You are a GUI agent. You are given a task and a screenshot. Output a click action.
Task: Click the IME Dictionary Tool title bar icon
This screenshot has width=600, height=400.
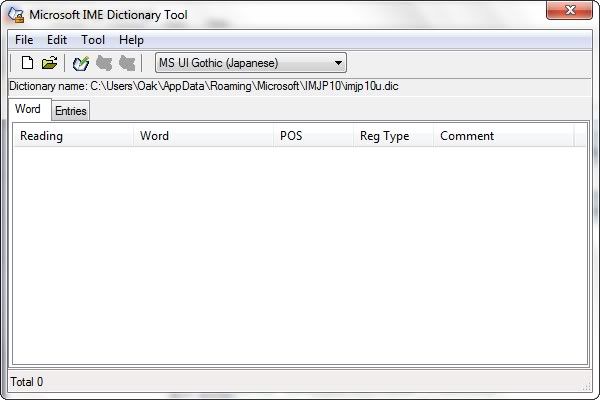pyautogui.click(x=16, y=15)
